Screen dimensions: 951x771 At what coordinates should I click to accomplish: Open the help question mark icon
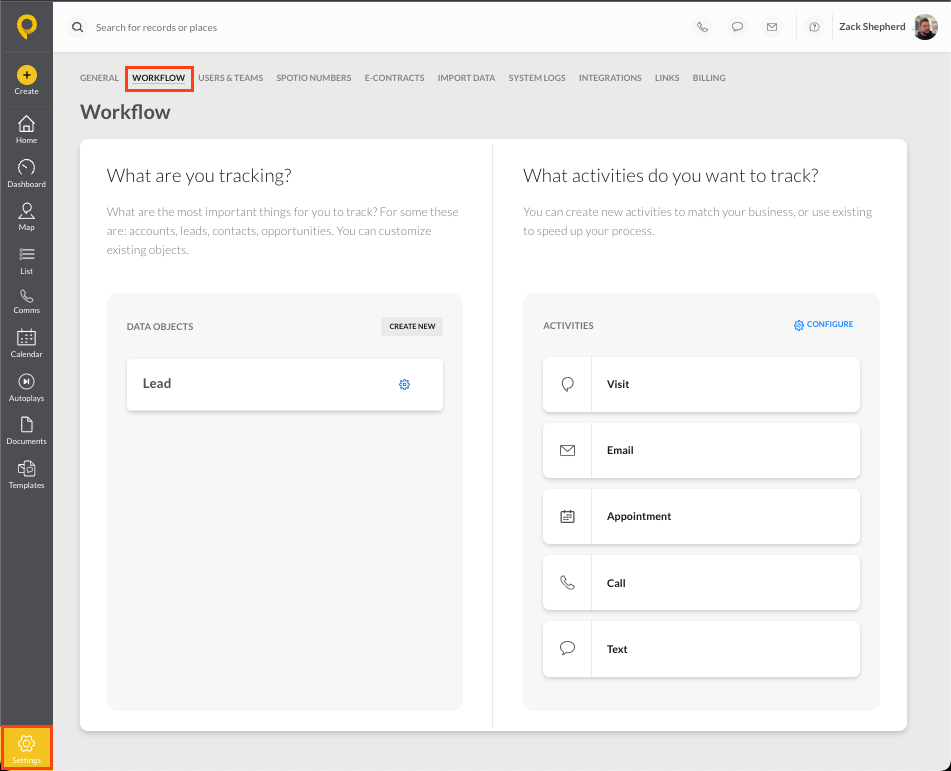tap(815, 27)
